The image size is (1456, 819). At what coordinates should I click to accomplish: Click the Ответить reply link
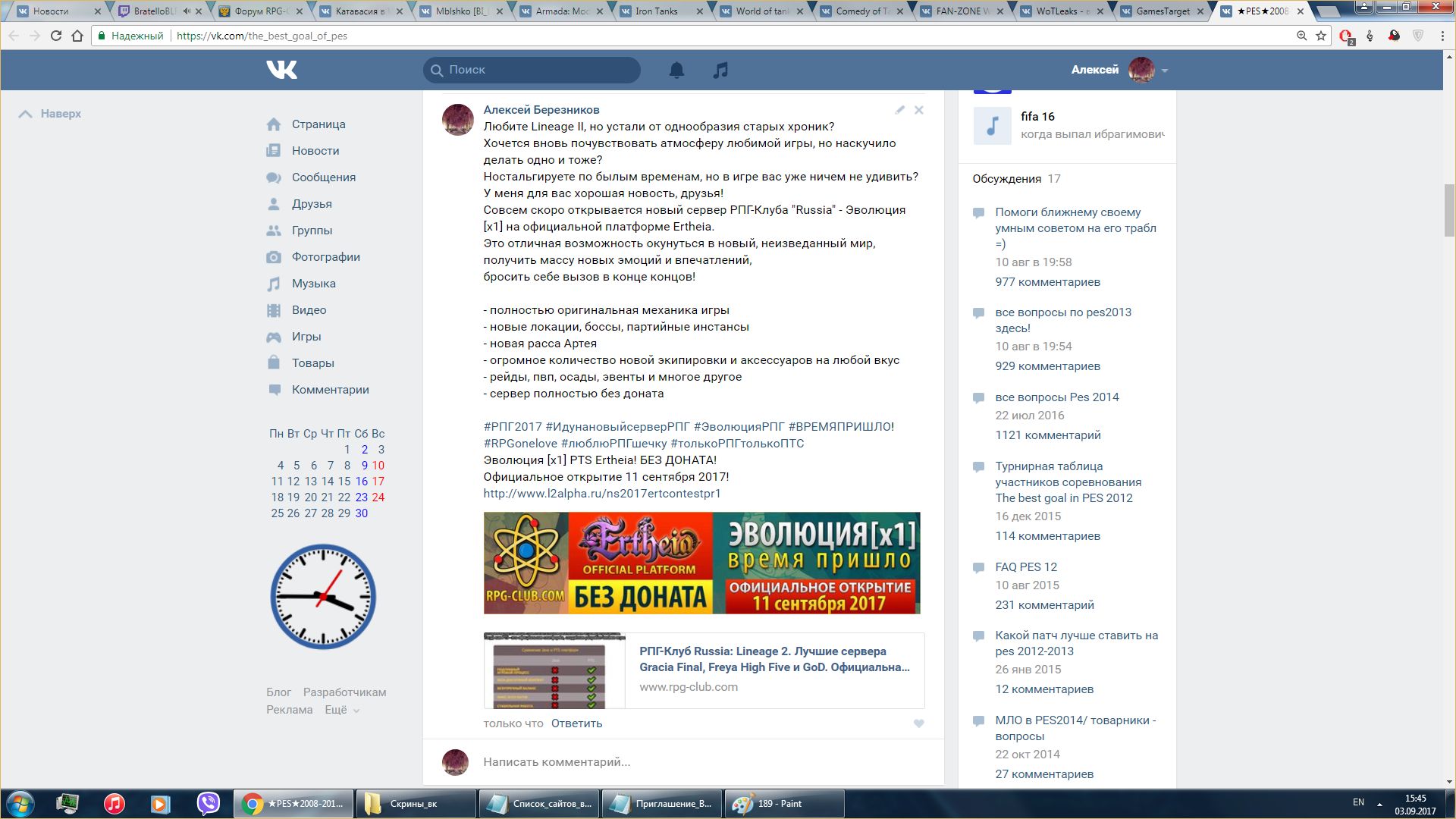(x=576, y=723)
